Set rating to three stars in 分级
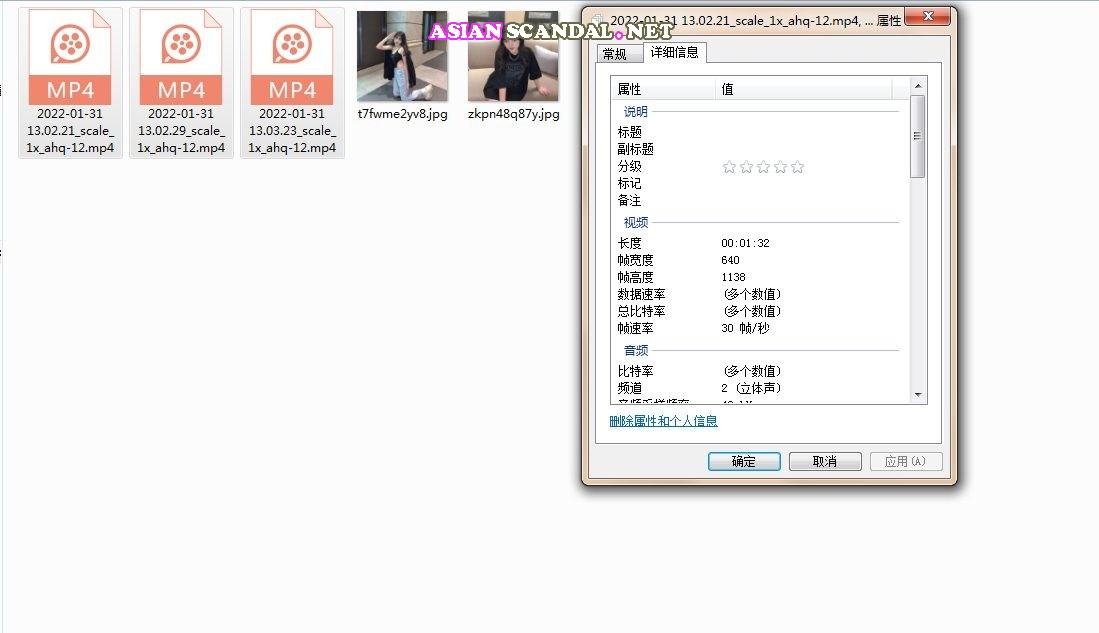Image resolution: width=1099 pixels, height=633 pixels. [763, 167]
